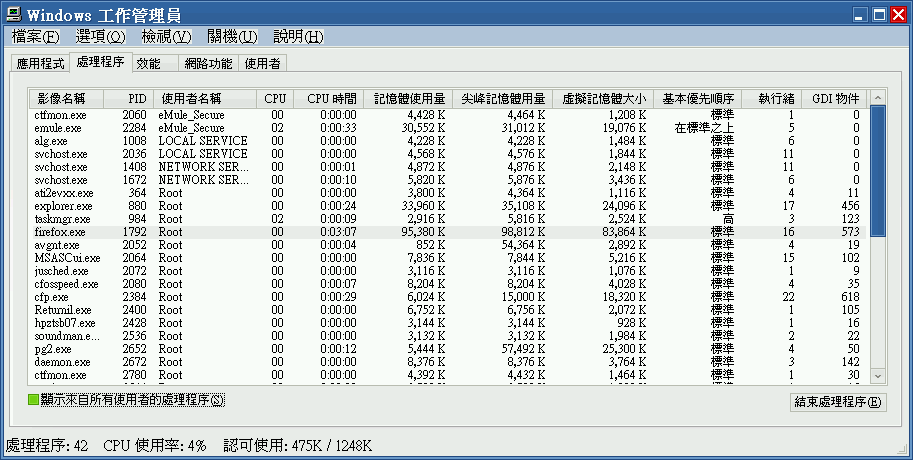This screenshot has height=460, width=913.
Task: Select the soundman.e... process row
Action: [x=447, y=336]
